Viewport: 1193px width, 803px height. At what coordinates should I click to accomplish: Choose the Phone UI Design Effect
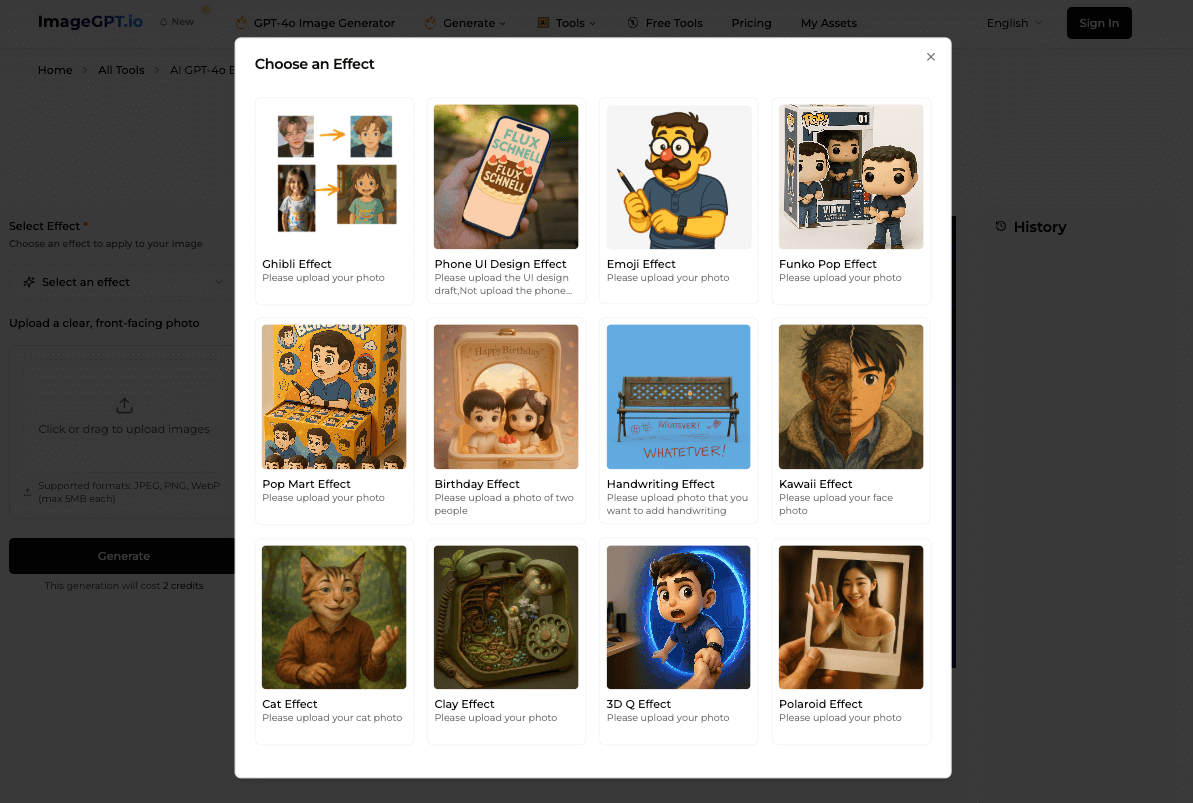pyautogui.click(x=506, y=201)
